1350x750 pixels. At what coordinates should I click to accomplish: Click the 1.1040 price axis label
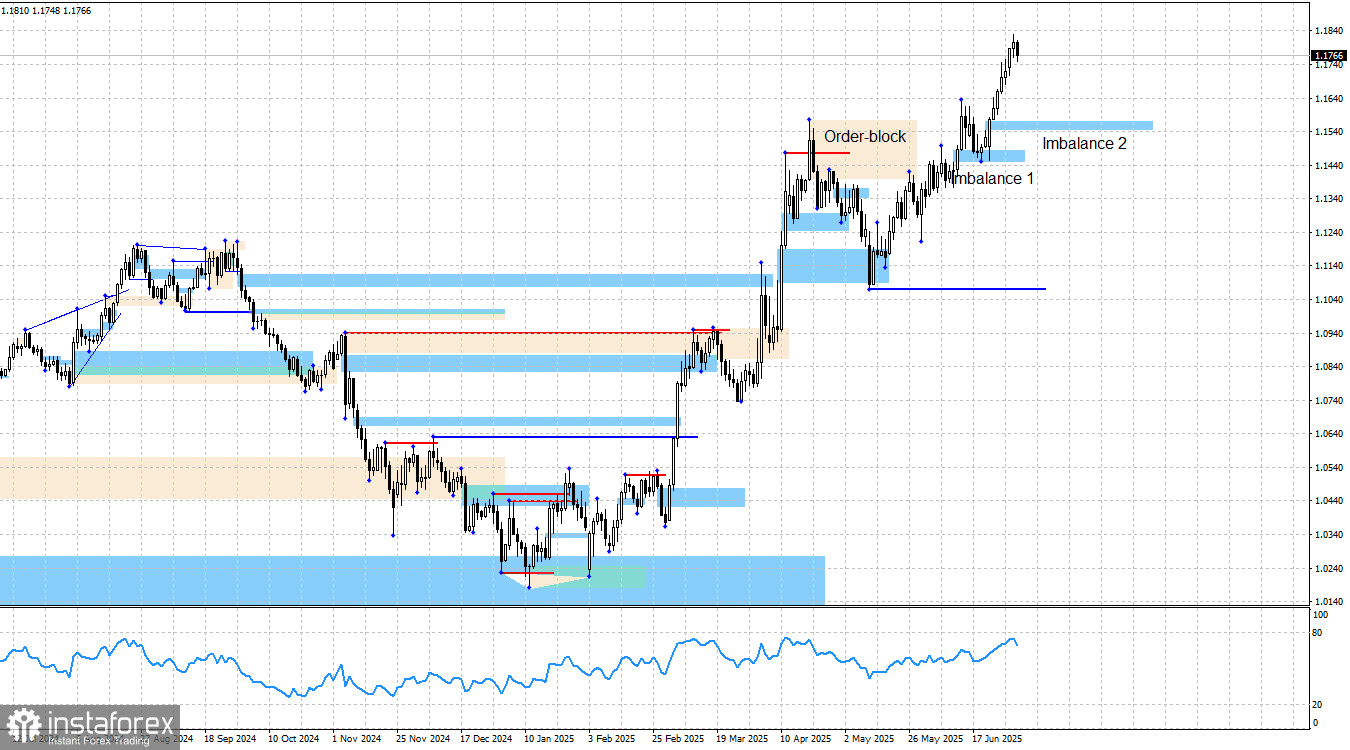click(1328, 300)
